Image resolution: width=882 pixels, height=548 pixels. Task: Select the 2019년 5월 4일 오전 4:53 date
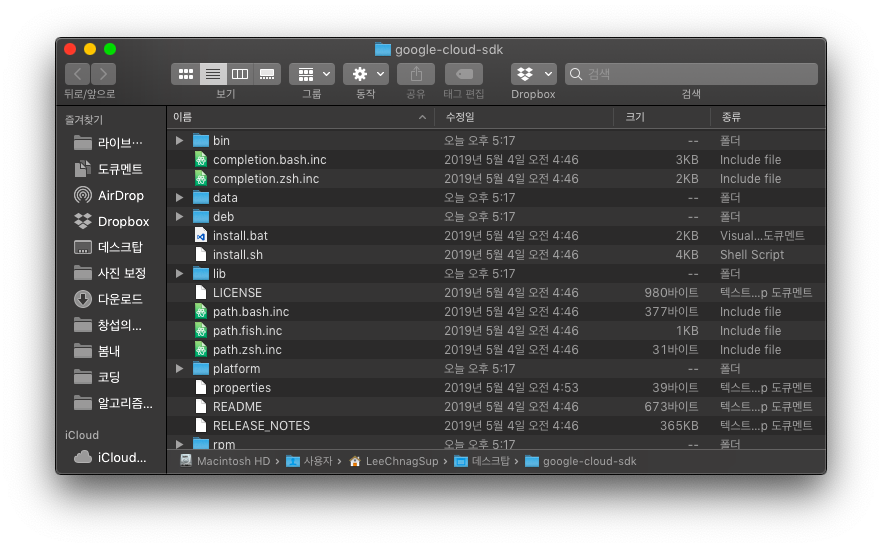pos(511,388)
